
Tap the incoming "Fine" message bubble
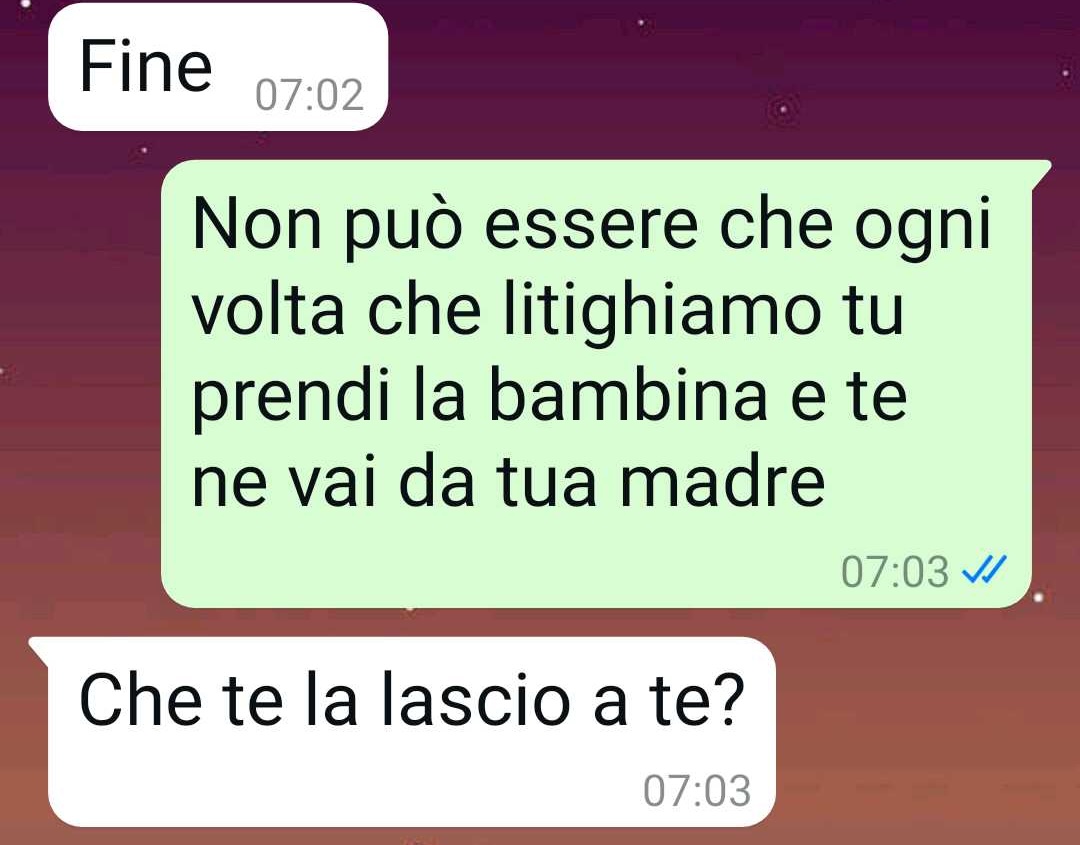(x=218, y=67)
